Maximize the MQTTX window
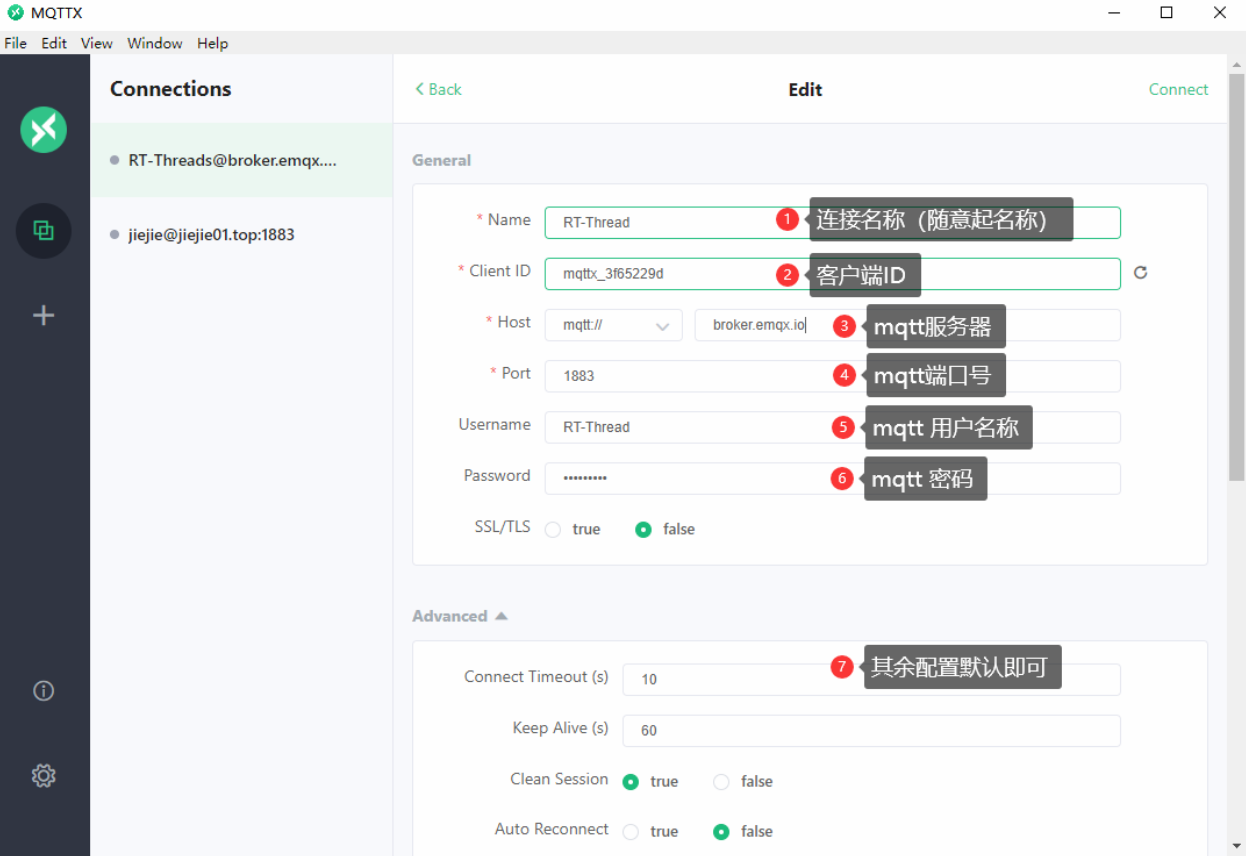This screenshot has width=1246, height=856. pyautogui.click(x=1166, y=13)
